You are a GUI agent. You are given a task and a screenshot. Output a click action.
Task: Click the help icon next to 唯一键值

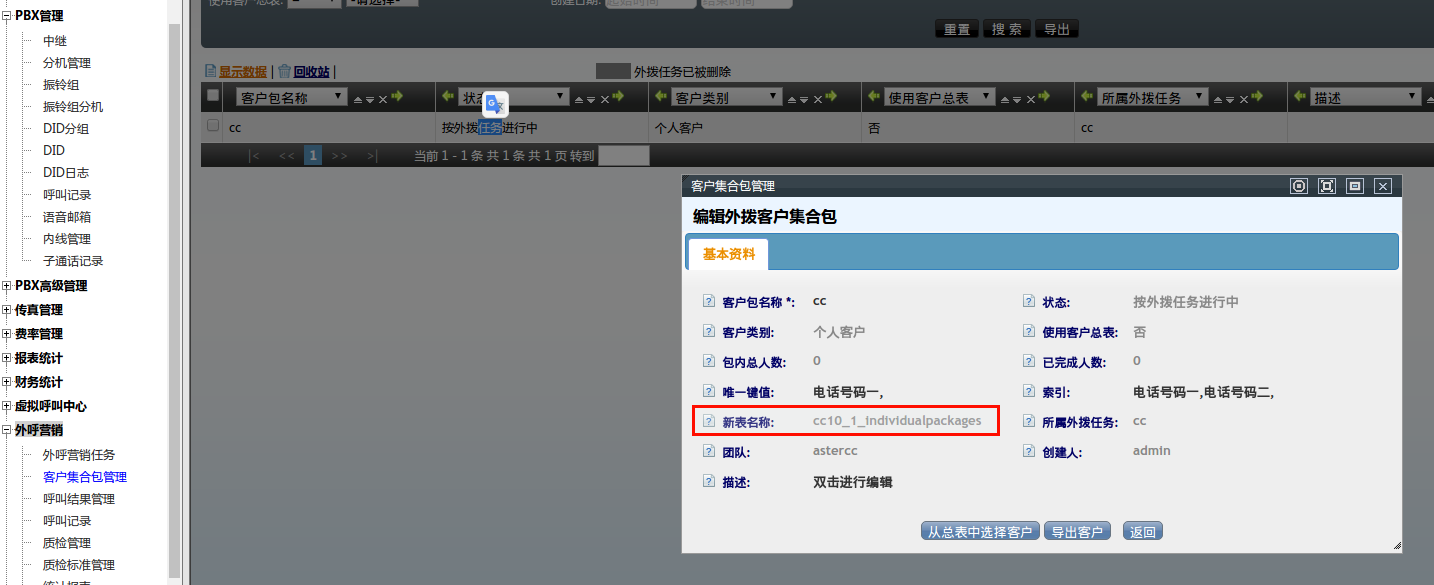click(x=709, y=392)
